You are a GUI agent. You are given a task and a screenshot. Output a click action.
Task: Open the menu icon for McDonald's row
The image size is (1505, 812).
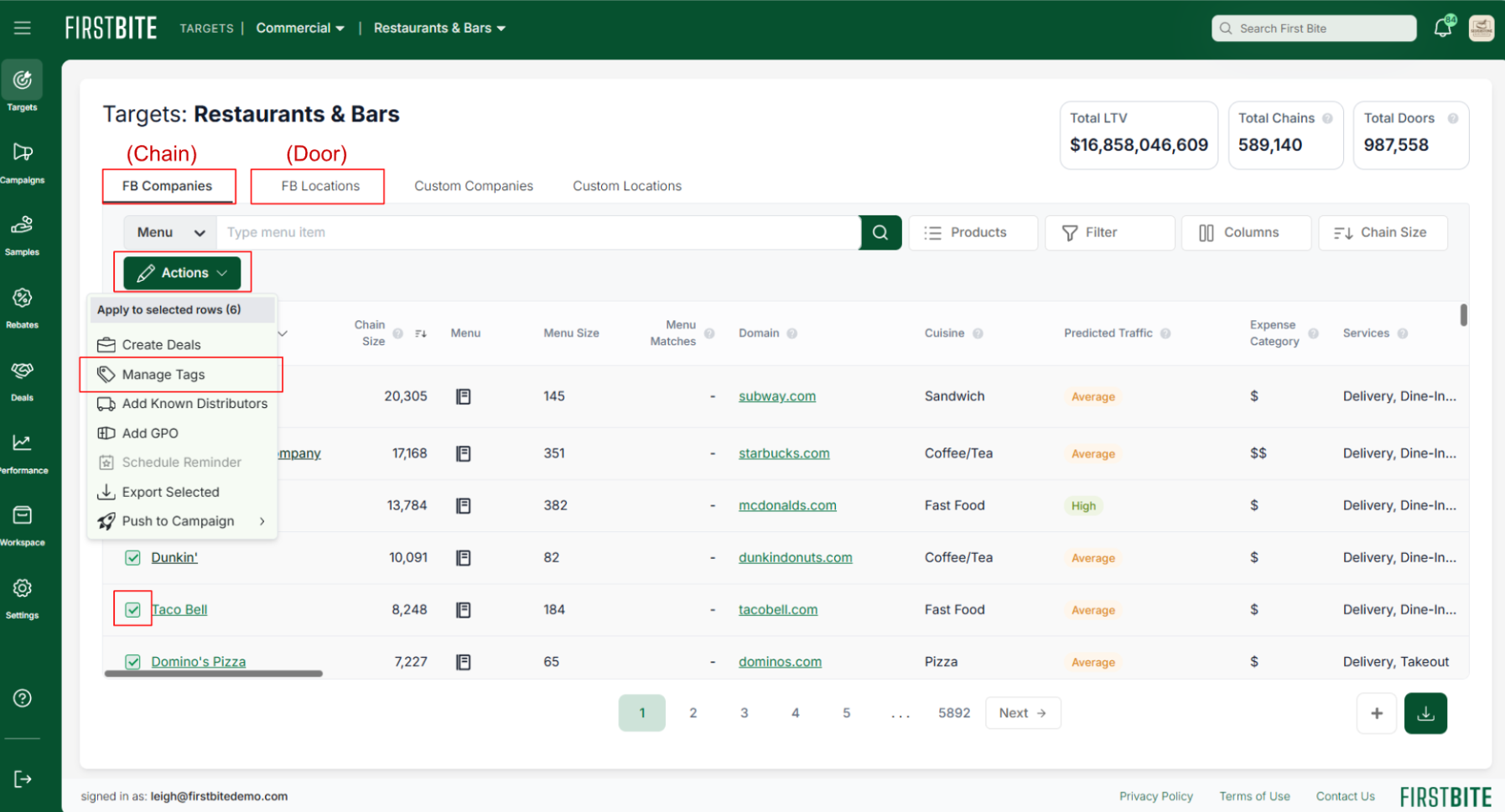coord(463,505)
